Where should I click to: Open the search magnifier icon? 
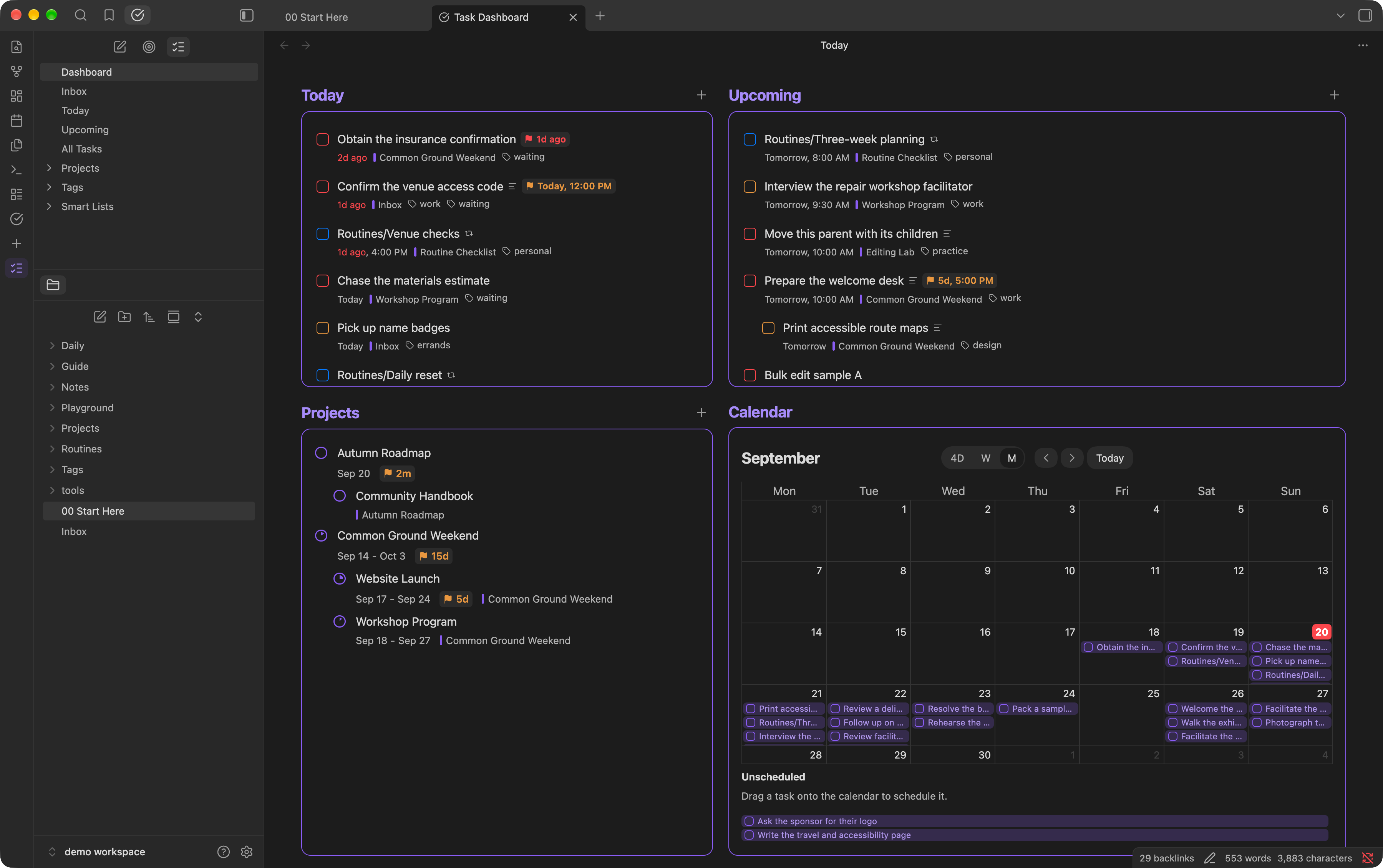[x=80, y=15]
